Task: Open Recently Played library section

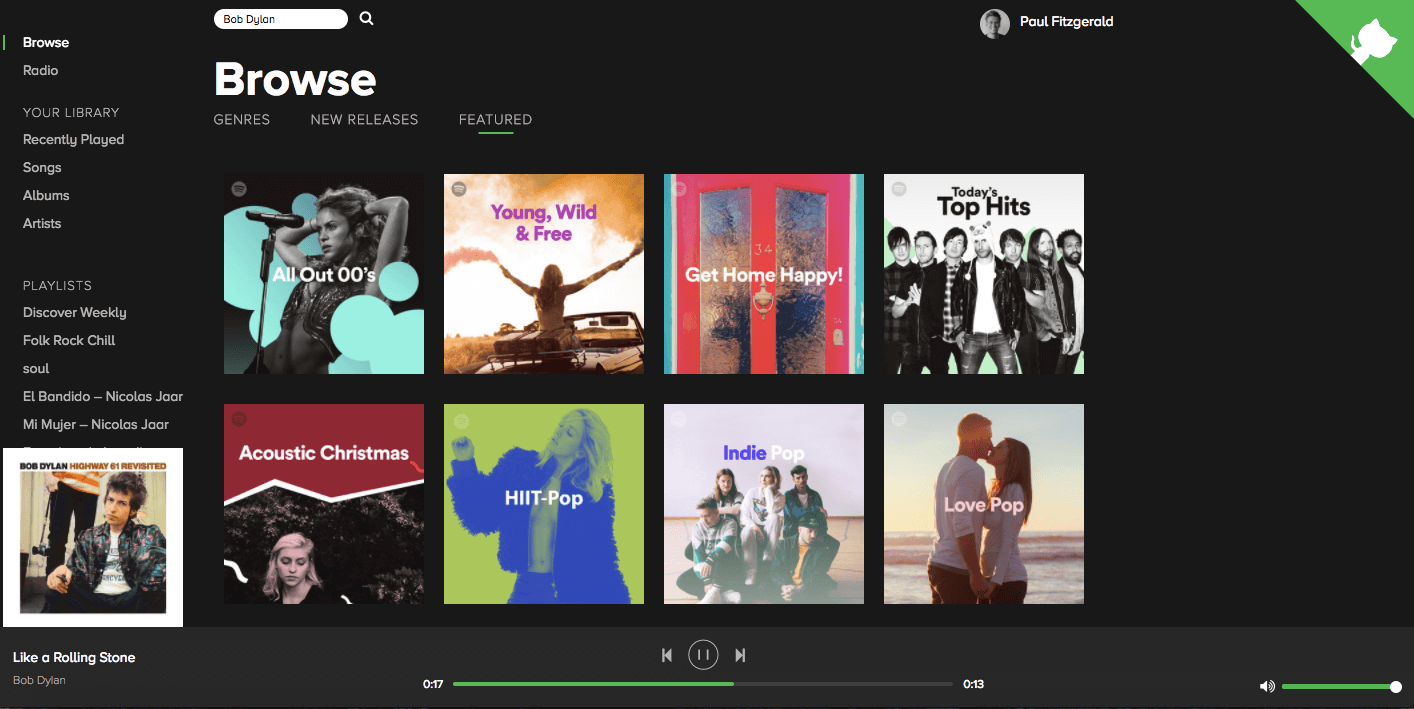Action: pos(74,139)
